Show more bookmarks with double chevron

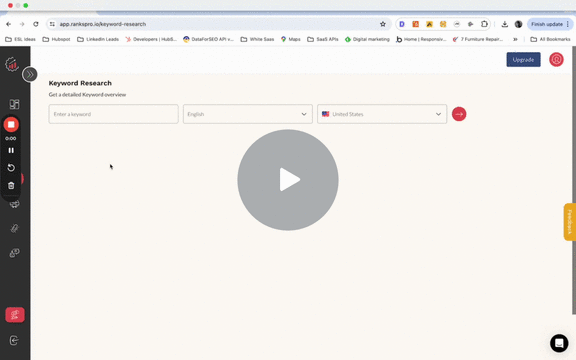515,39
